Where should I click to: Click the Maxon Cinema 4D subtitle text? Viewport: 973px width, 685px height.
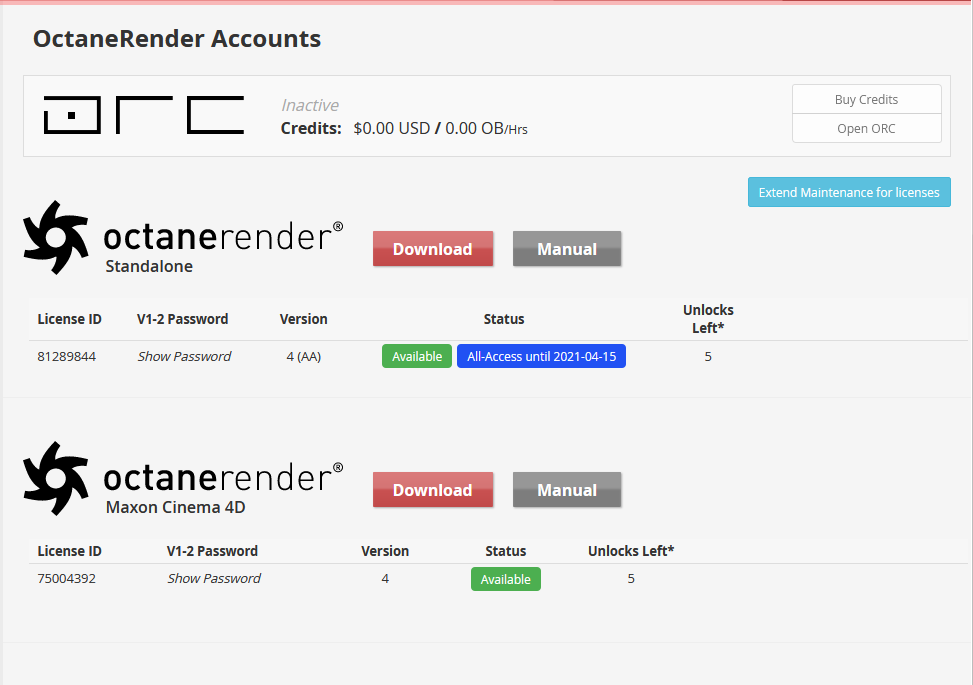click(x=176, y=507)
